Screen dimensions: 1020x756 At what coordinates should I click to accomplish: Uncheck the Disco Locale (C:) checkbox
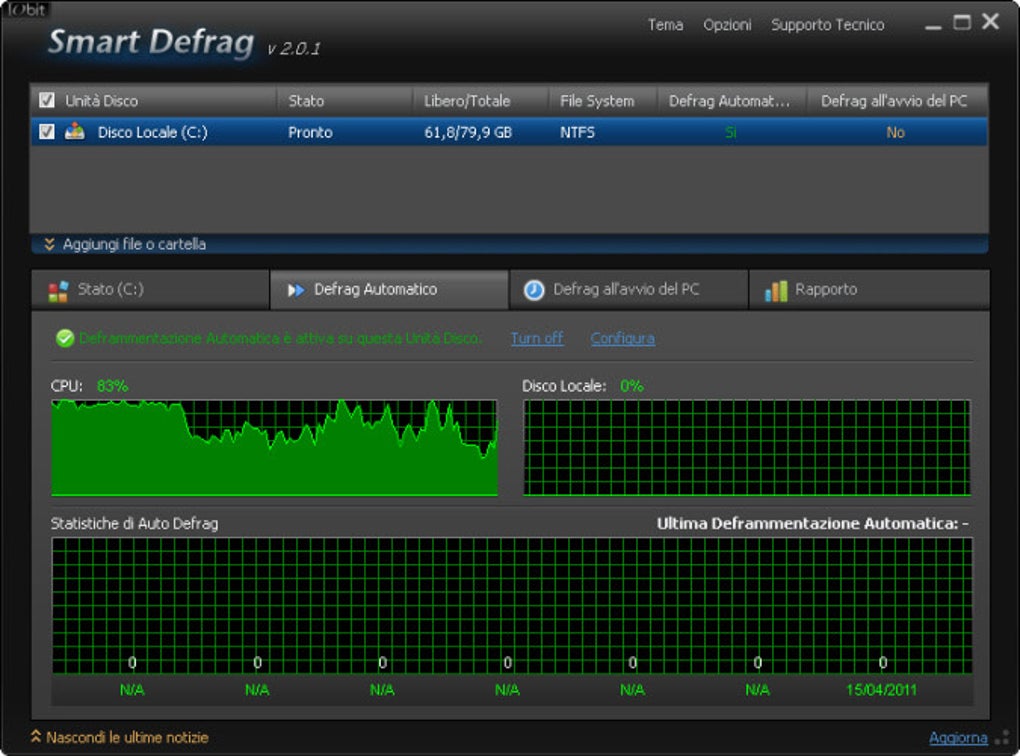[x=47, y=131]
